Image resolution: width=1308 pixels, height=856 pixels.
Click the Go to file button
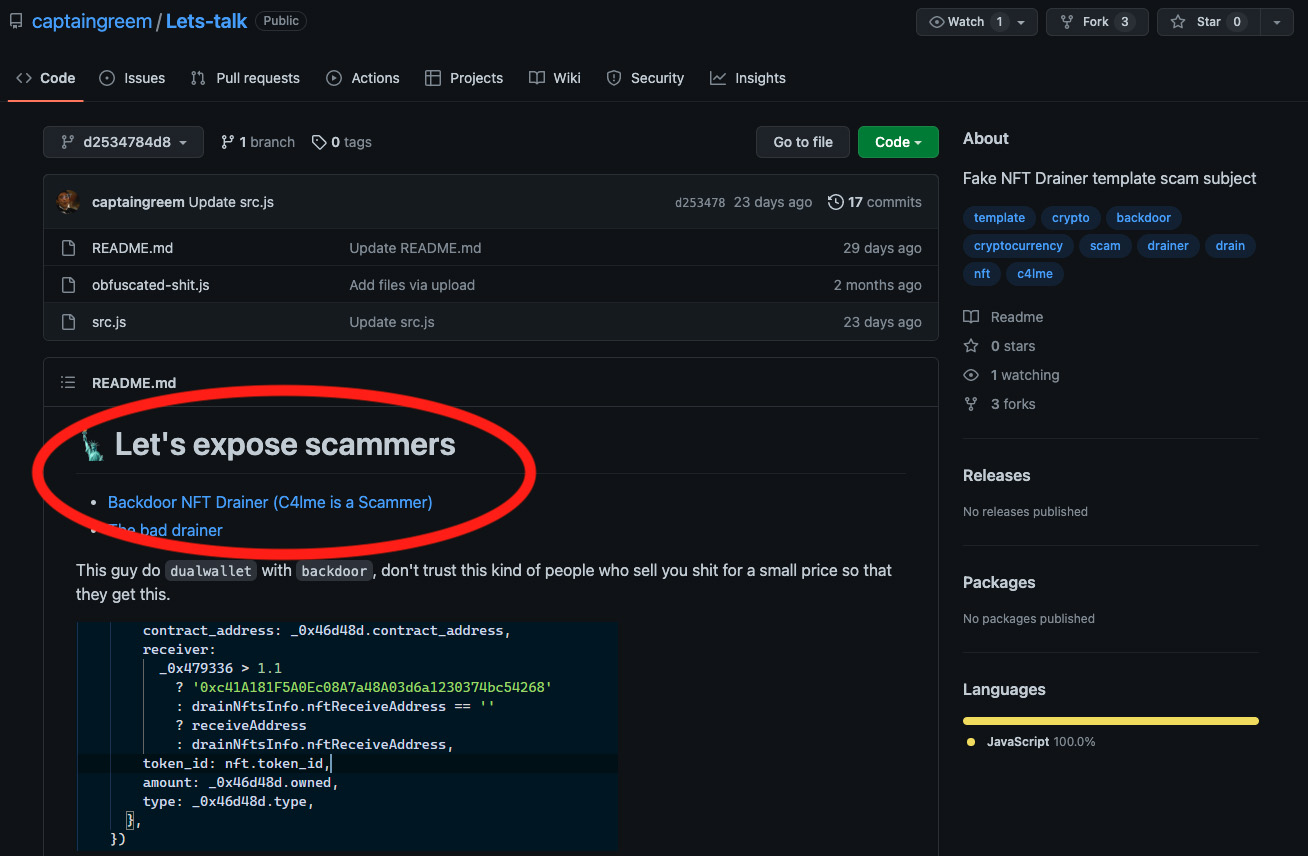point(803,142)
